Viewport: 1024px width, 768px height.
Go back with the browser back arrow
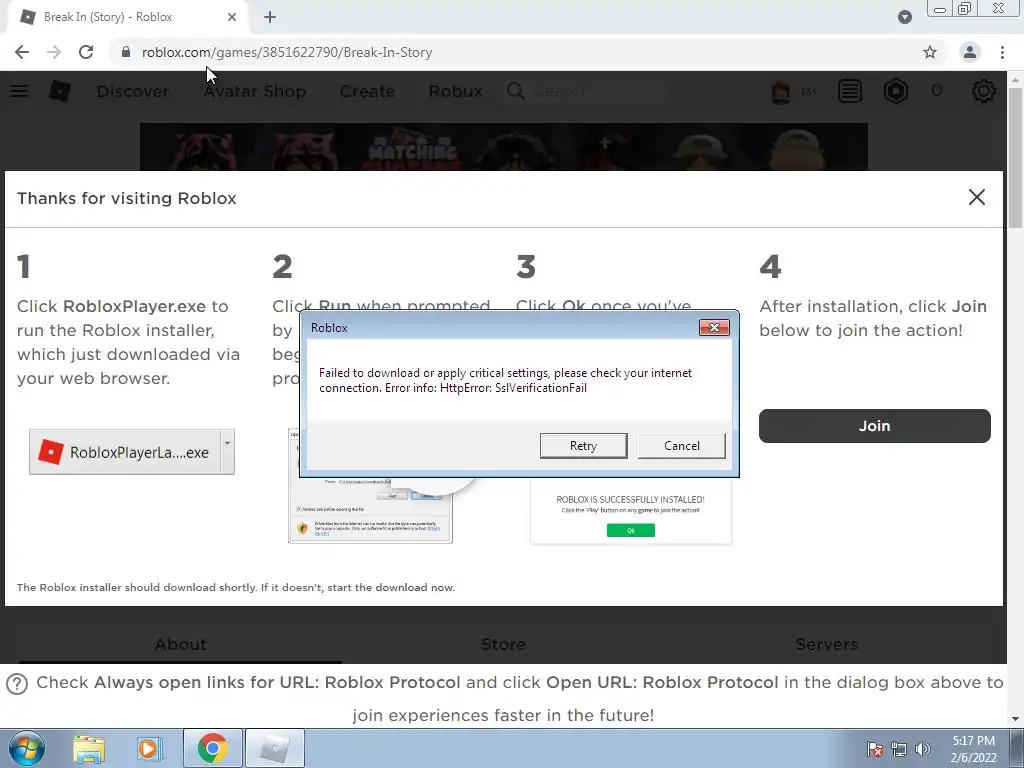22,52
